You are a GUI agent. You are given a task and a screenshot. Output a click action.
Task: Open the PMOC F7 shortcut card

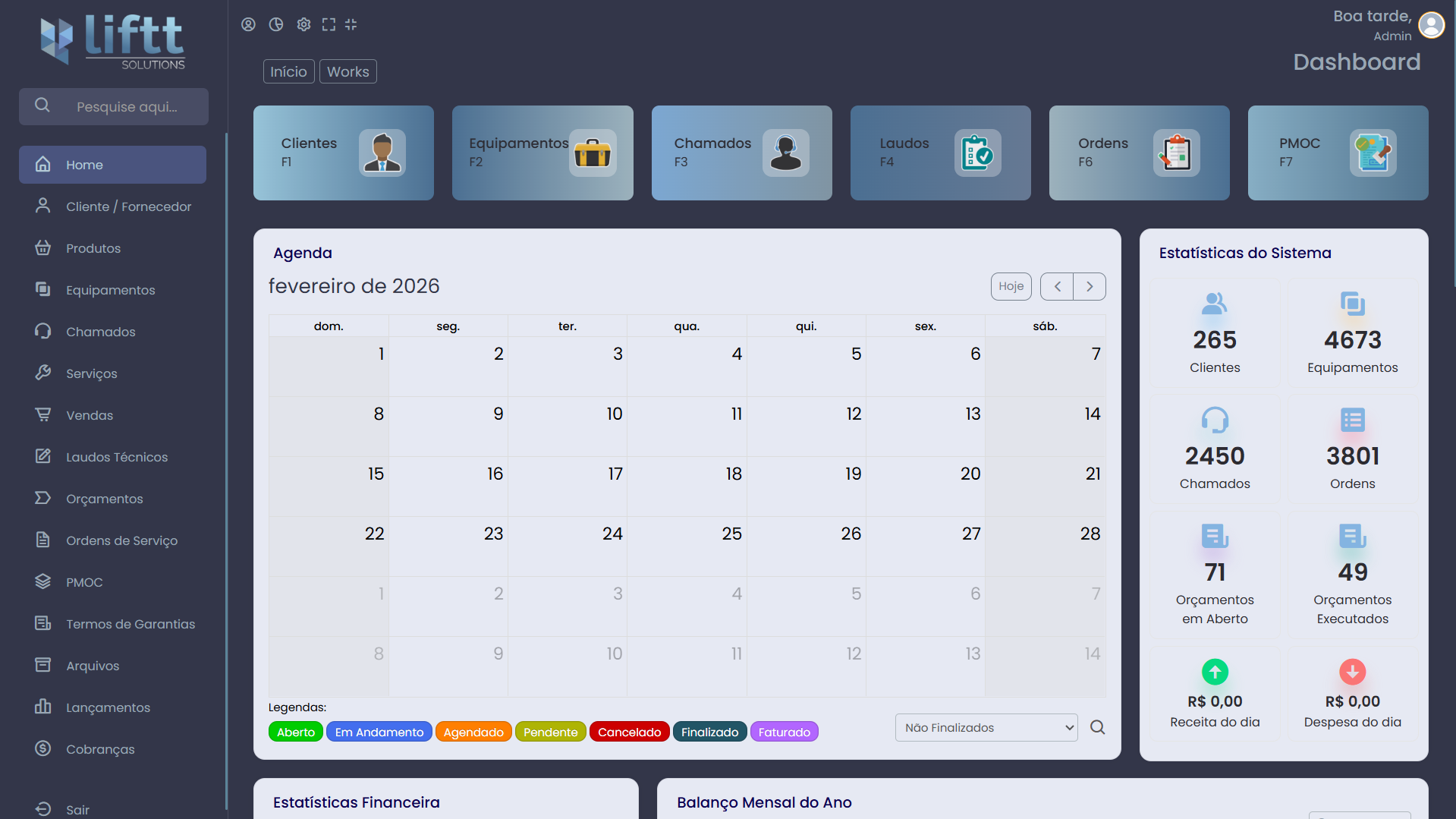click(x=1337, y=153)
